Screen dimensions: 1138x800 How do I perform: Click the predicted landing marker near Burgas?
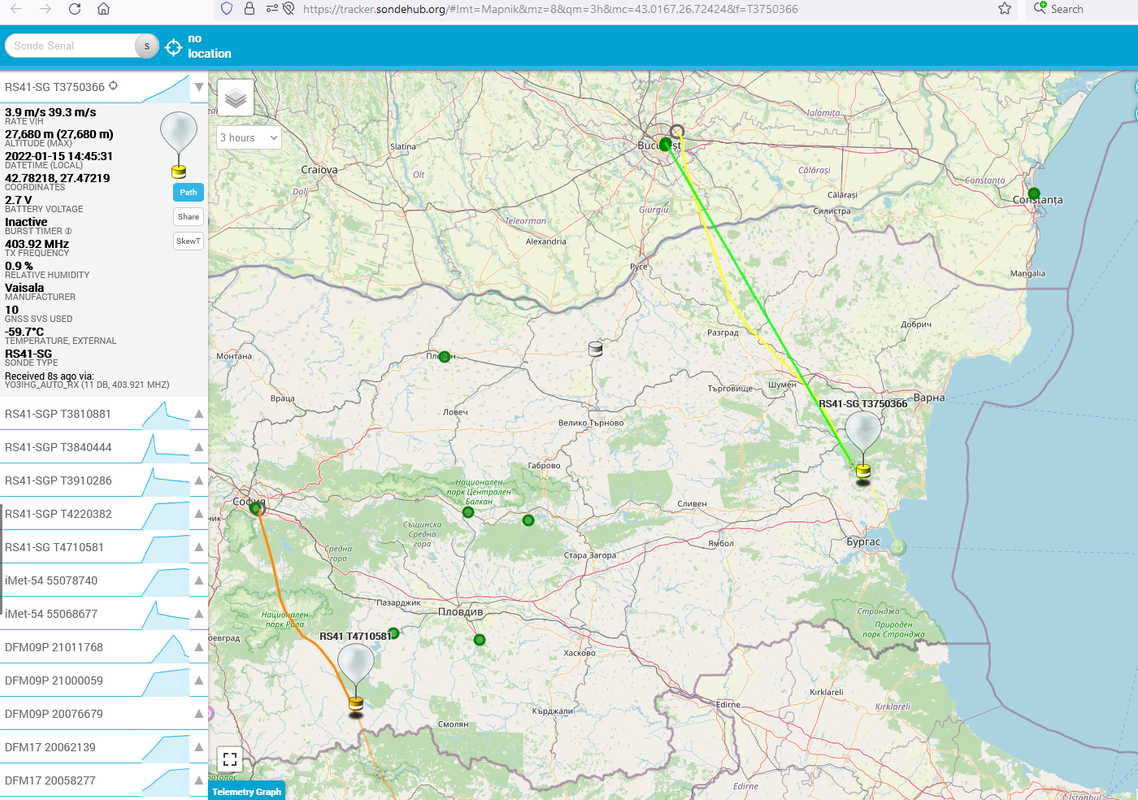pos(898,547)
